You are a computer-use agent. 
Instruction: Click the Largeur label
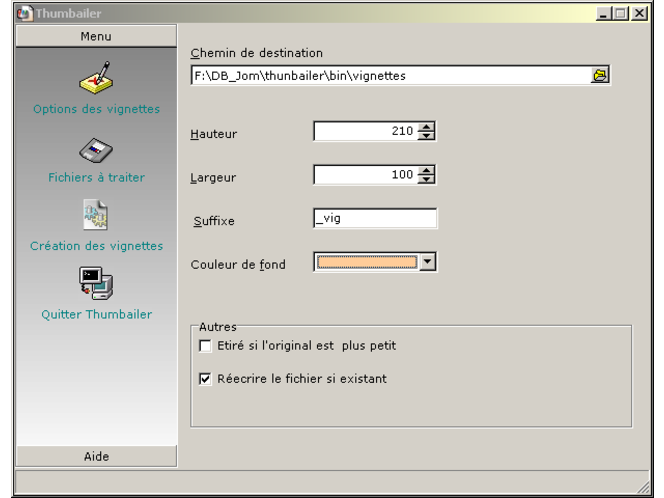click(x=213, y=177)
